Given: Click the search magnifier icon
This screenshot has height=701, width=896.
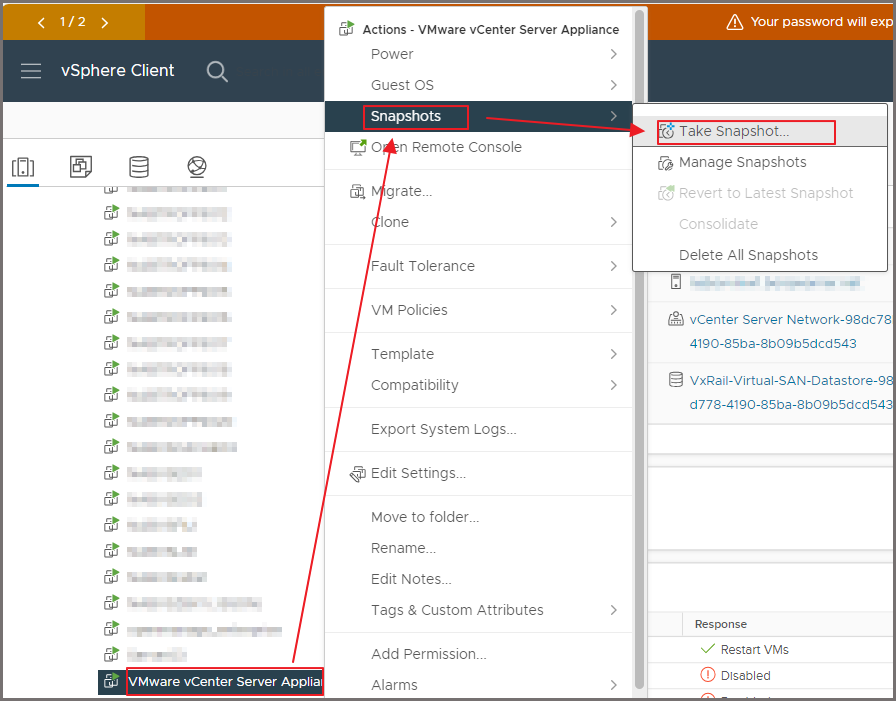Looking at the screenshot, I should tap(217, 72).
